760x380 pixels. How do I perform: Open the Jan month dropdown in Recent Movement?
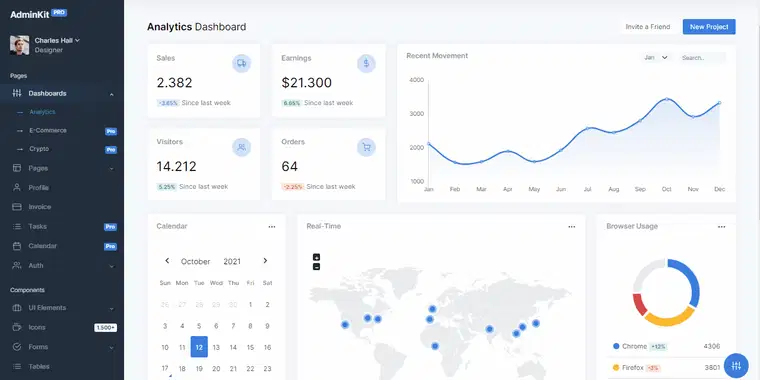coord(656,57)
